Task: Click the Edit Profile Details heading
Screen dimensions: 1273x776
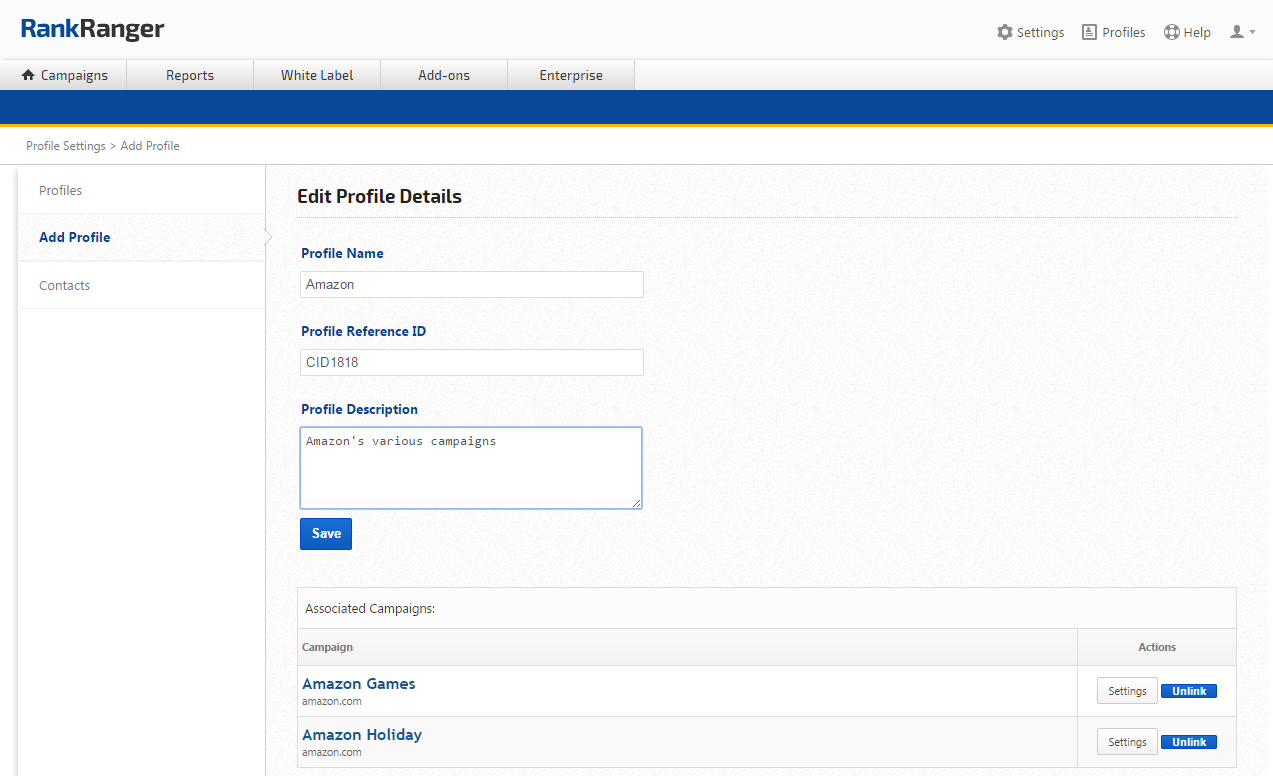Action: (x=379, y=197)
